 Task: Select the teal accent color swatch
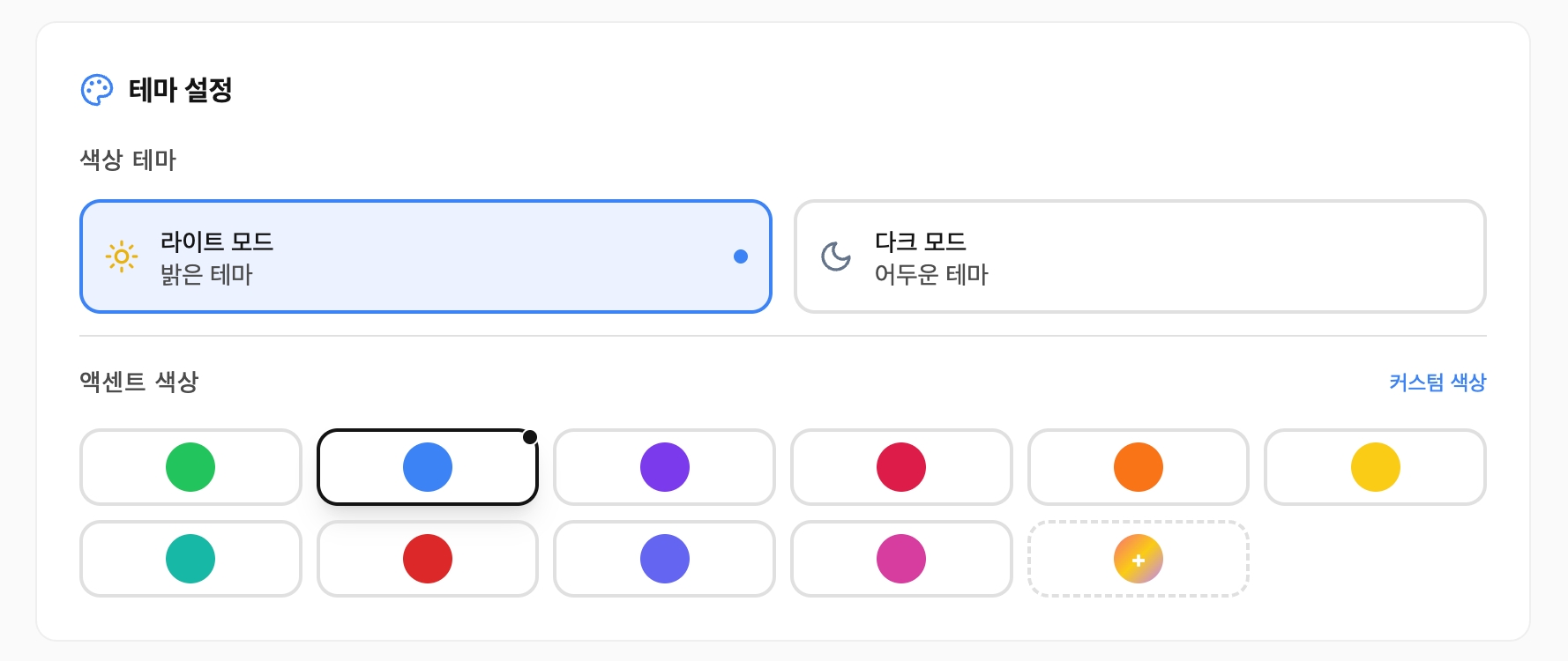[x=190, y=559]
